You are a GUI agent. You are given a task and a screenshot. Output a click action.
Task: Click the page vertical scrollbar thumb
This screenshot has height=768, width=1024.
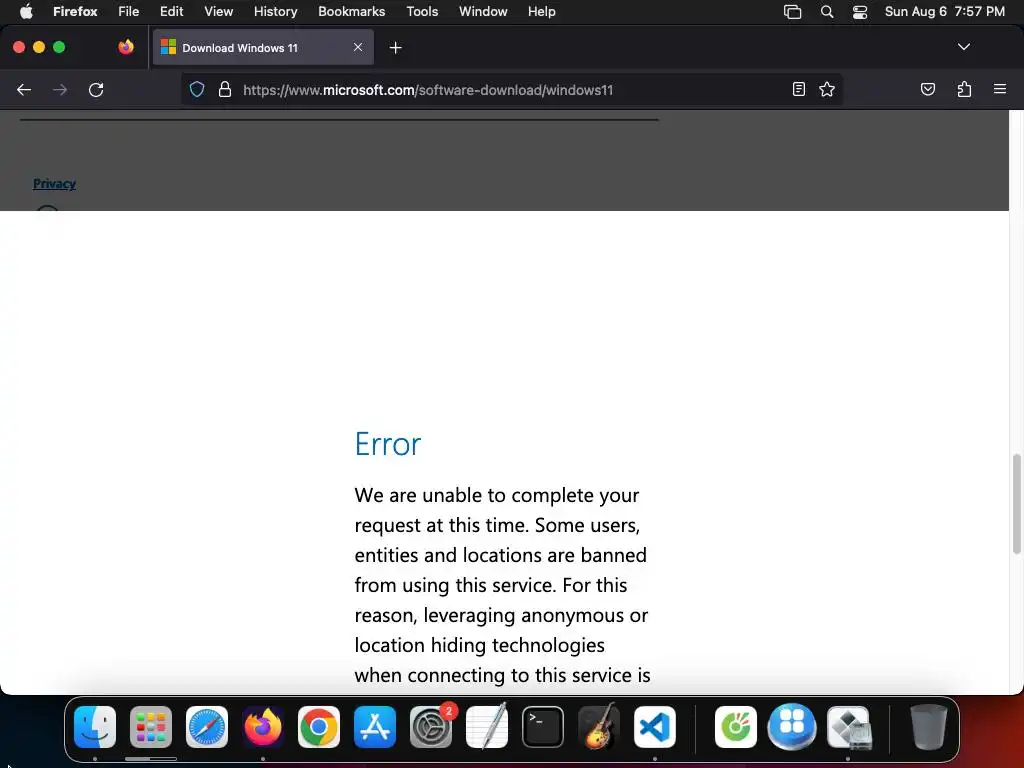click(1016, 504)
